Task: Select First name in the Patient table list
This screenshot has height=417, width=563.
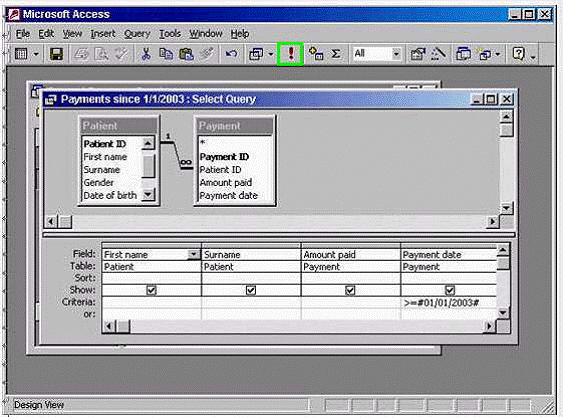Action: pyautogui.click(x=105, y=157)
